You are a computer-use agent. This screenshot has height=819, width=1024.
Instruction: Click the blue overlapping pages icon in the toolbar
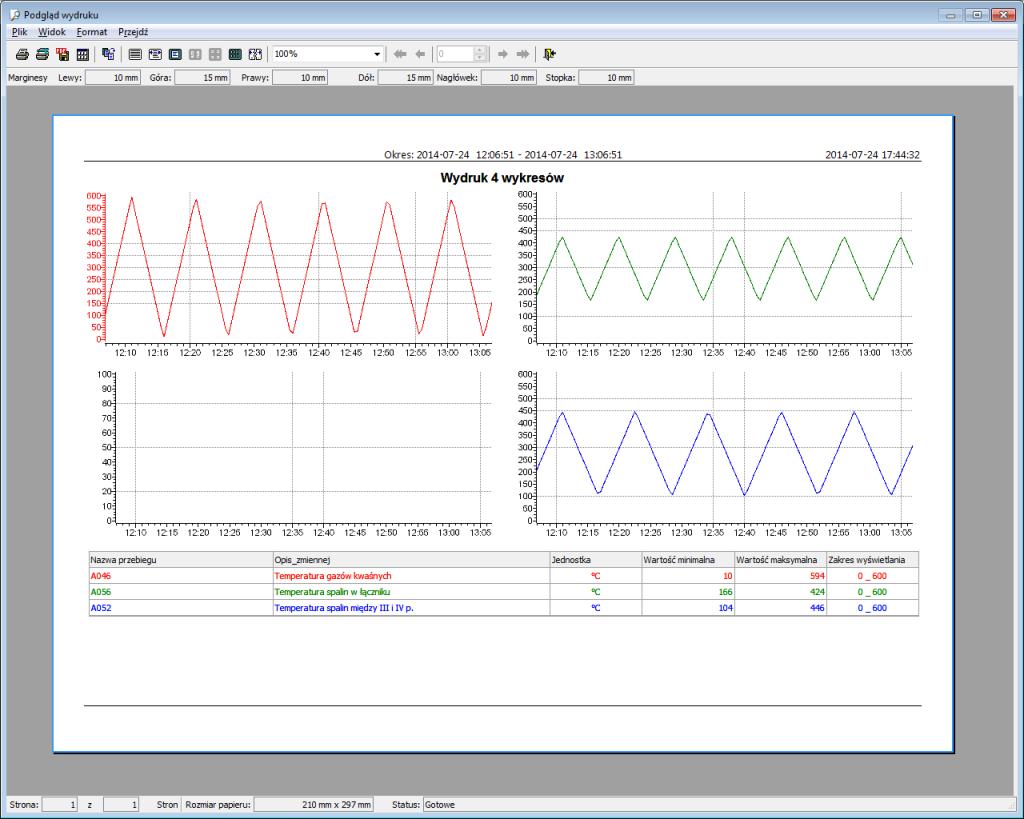[x=108, y=54]
